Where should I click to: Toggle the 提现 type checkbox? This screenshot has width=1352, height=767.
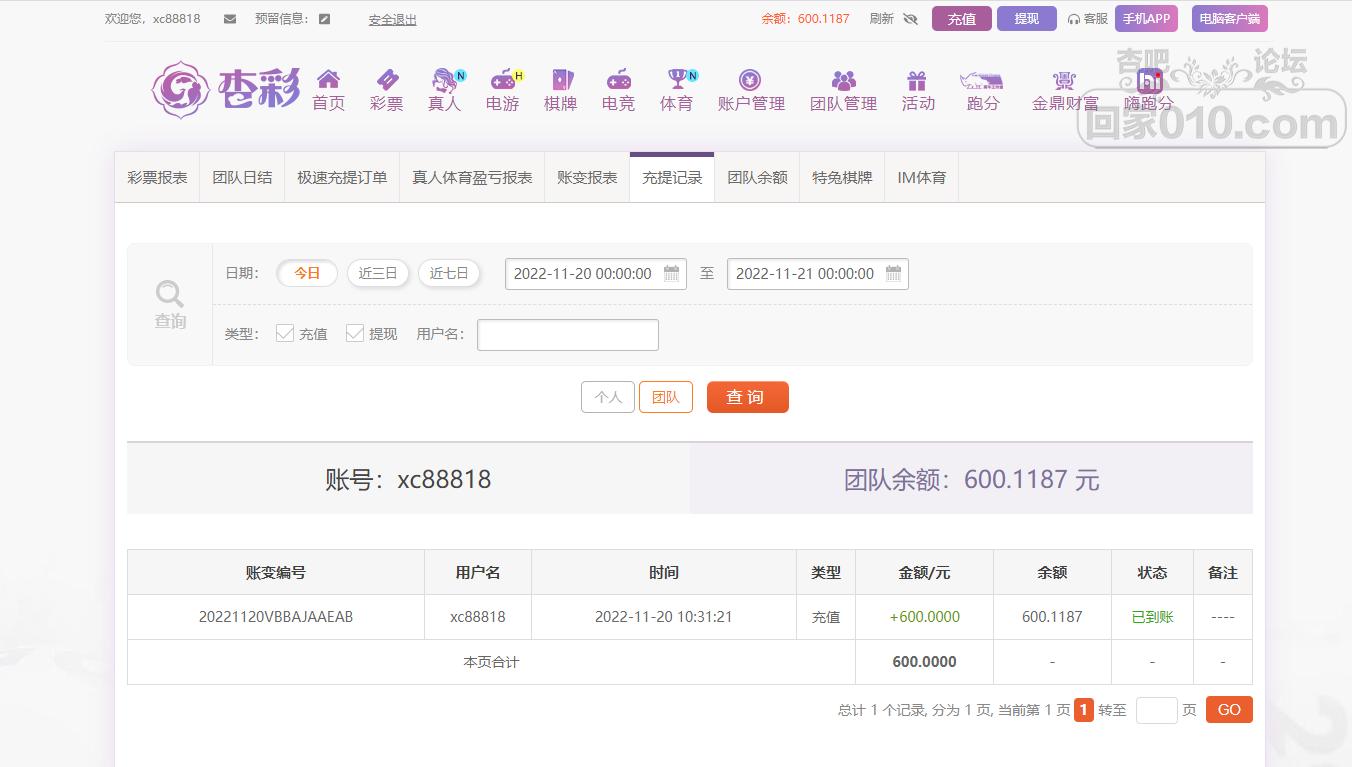(x=355, y=334)
